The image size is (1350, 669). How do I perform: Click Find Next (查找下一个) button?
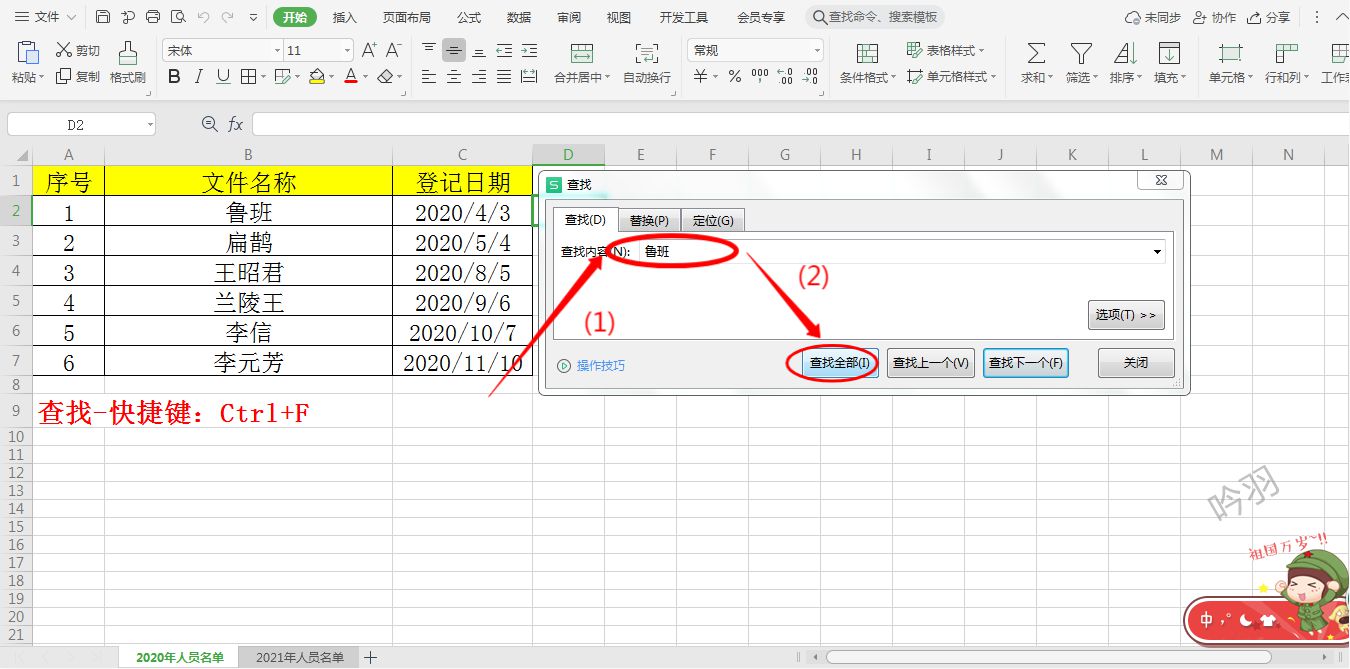[1026, 363]
